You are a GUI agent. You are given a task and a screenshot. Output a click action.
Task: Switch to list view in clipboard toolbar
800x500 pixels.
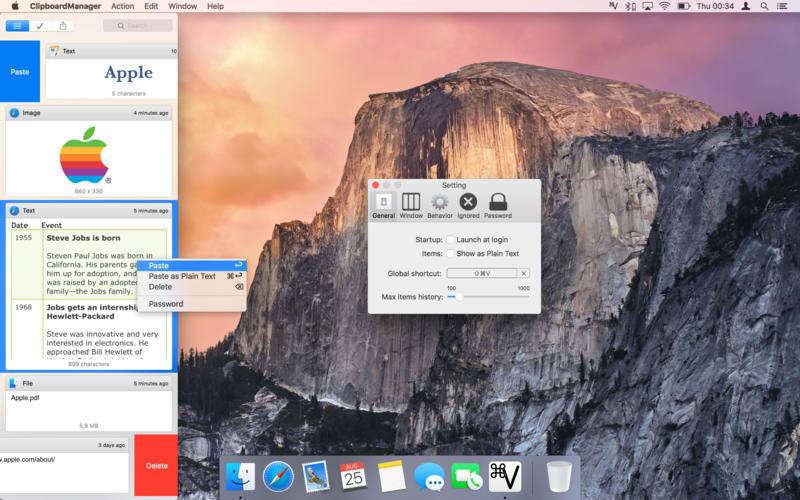tap(17, 26)
